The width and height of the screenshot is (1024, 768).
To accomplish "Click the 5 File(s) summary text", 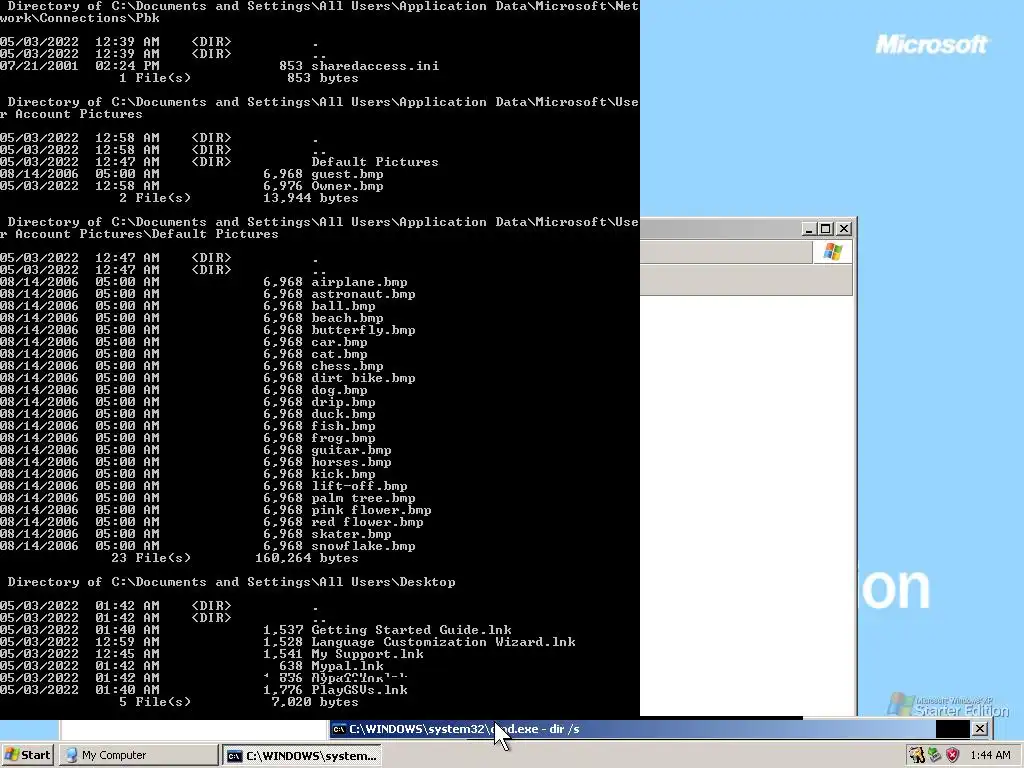I will pyautogui.click(x=155, y=702).
